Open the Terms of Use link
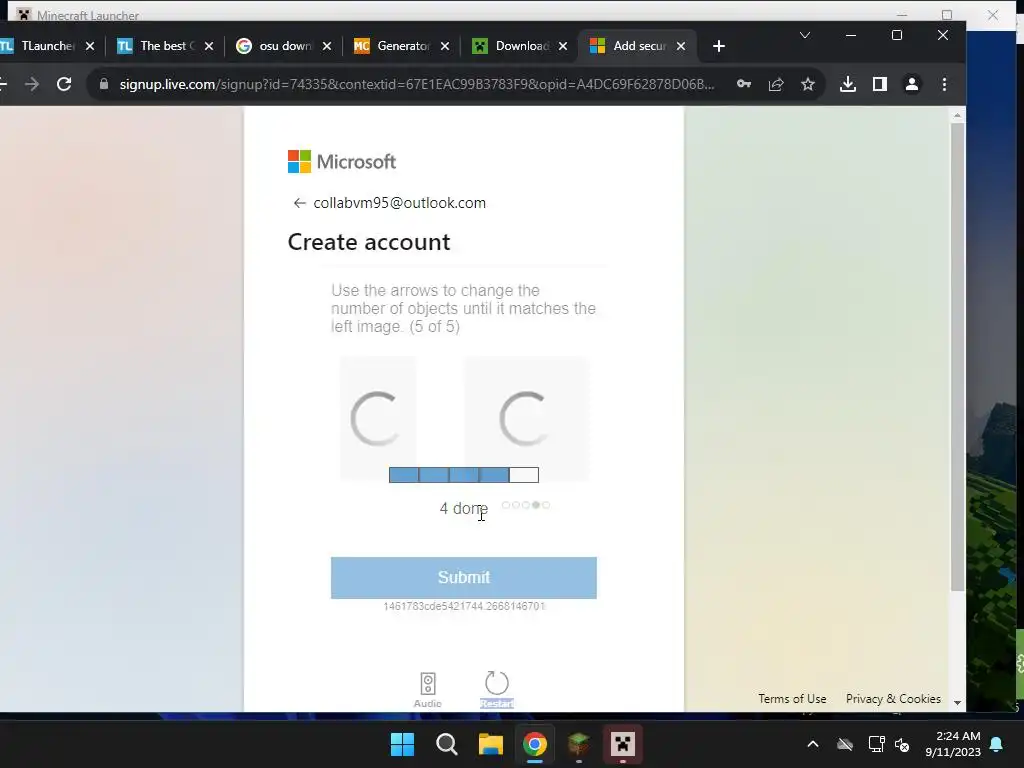Screen dimensions: 1024x768 pos(792,699)
